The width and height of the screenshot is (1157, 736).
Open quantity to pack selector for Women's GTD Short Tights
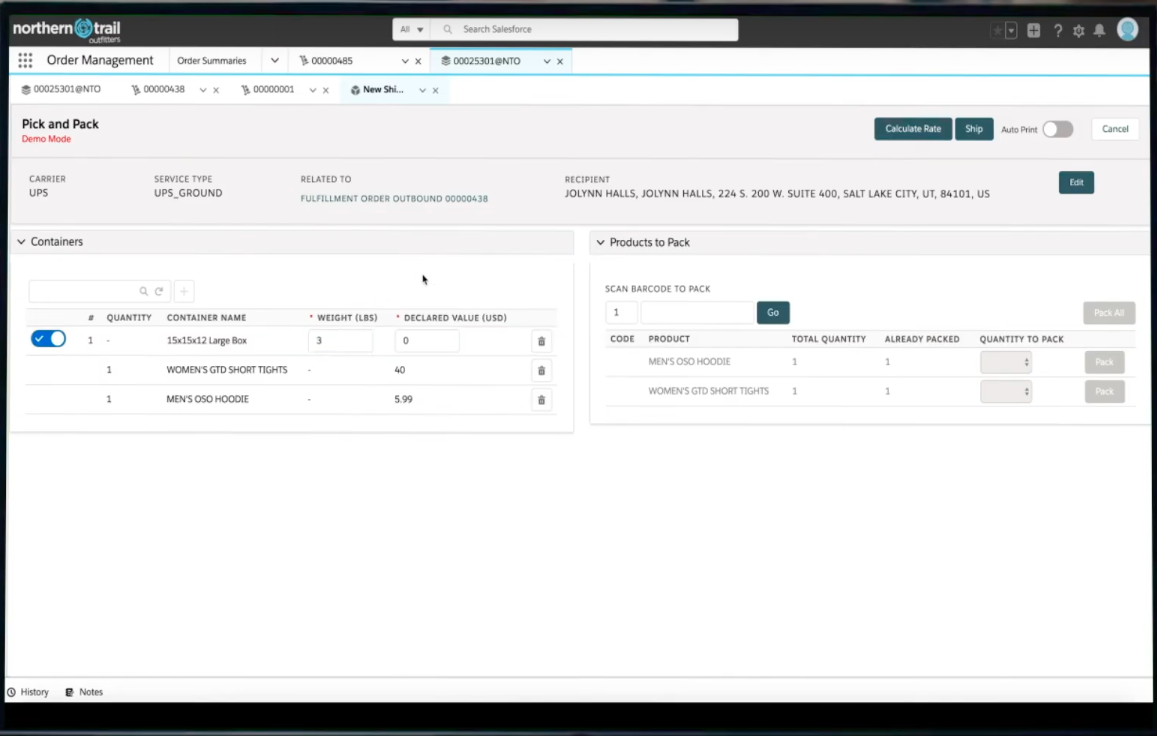(x=1006, y=392)
